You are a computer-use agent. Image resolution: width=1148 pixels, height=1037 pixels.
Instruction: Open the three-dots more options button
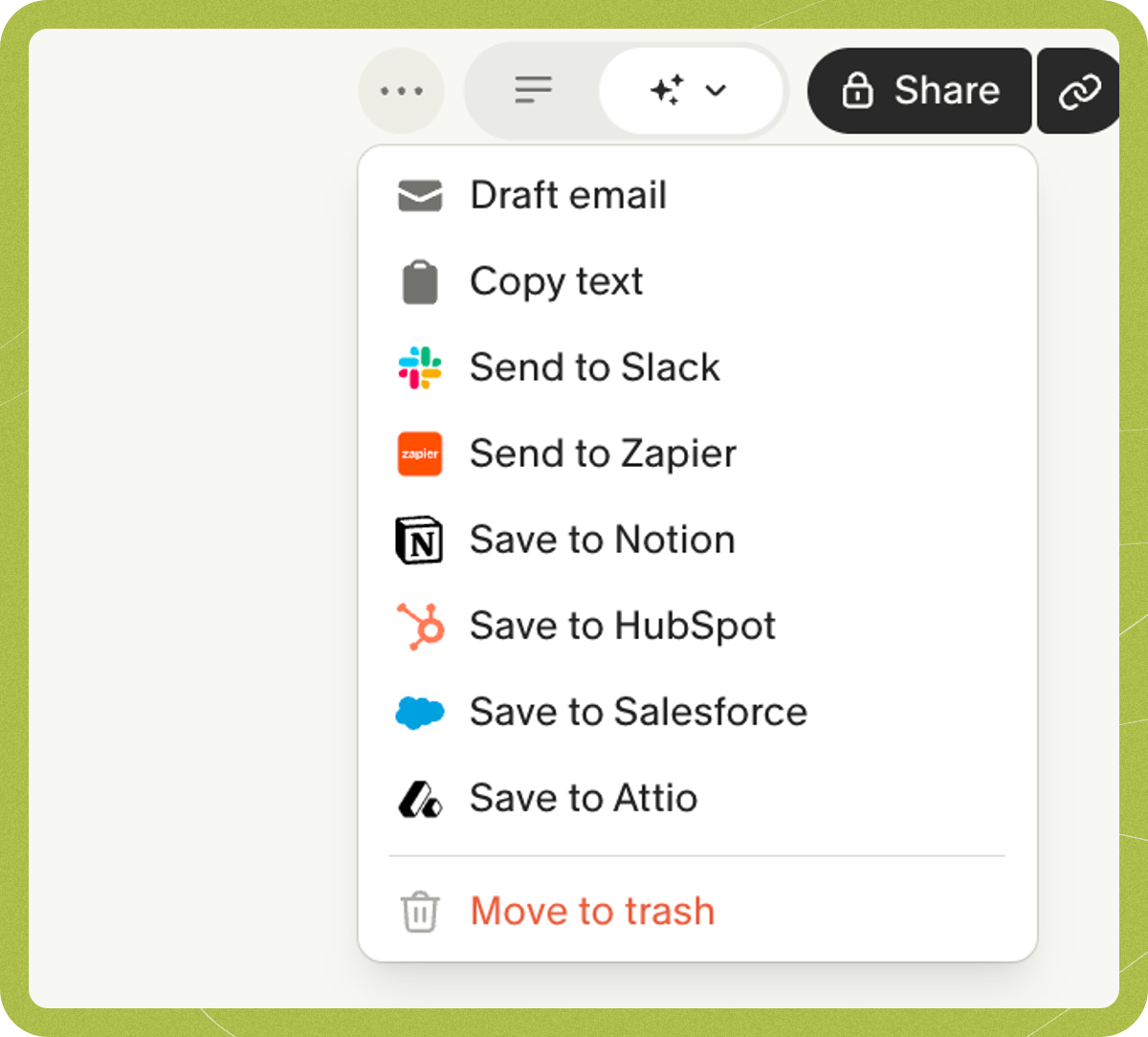[401, 91]
